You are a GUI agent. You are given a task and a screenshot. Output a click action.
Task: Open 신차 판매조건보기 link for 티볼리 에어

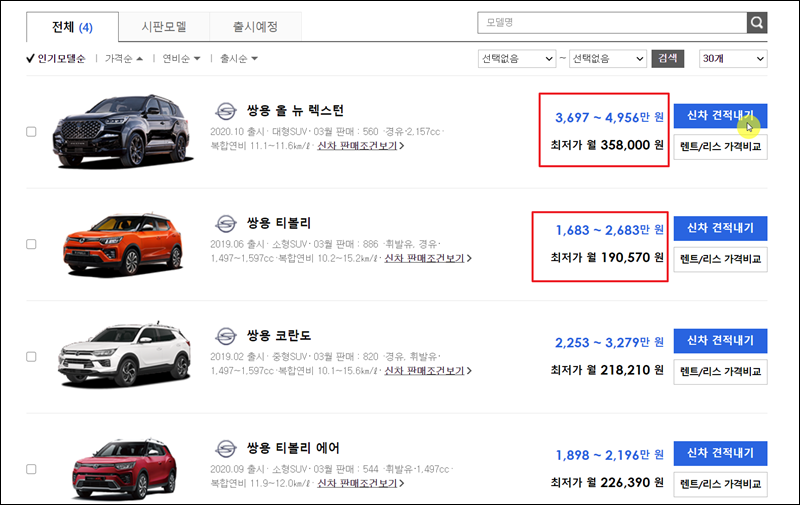coord(360,483)
